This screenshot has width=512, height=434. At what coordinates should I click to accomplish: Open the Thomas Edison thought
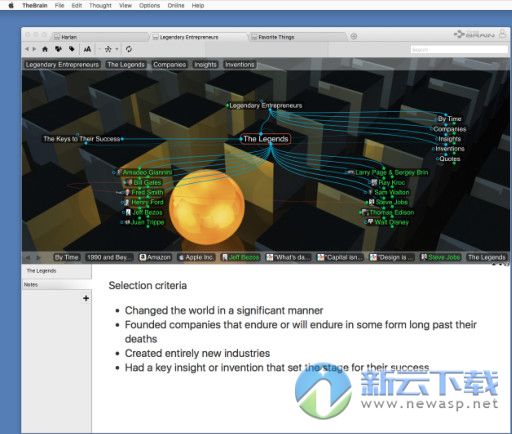392,212
